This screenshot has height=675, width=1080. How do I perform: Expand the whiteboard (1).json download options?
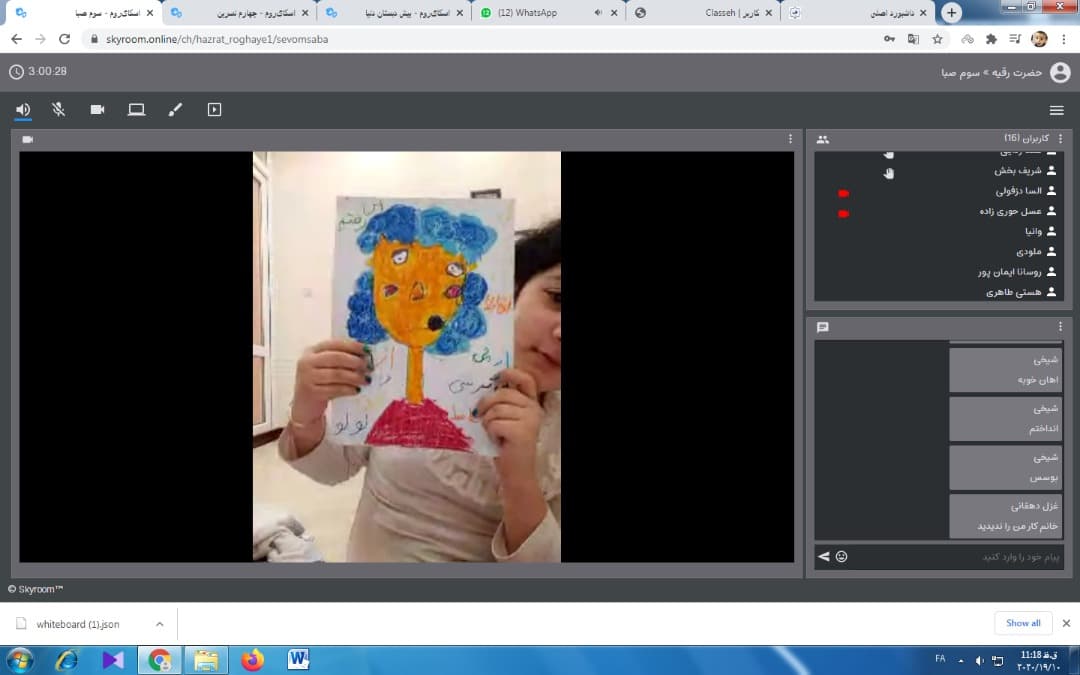(159, 624)
